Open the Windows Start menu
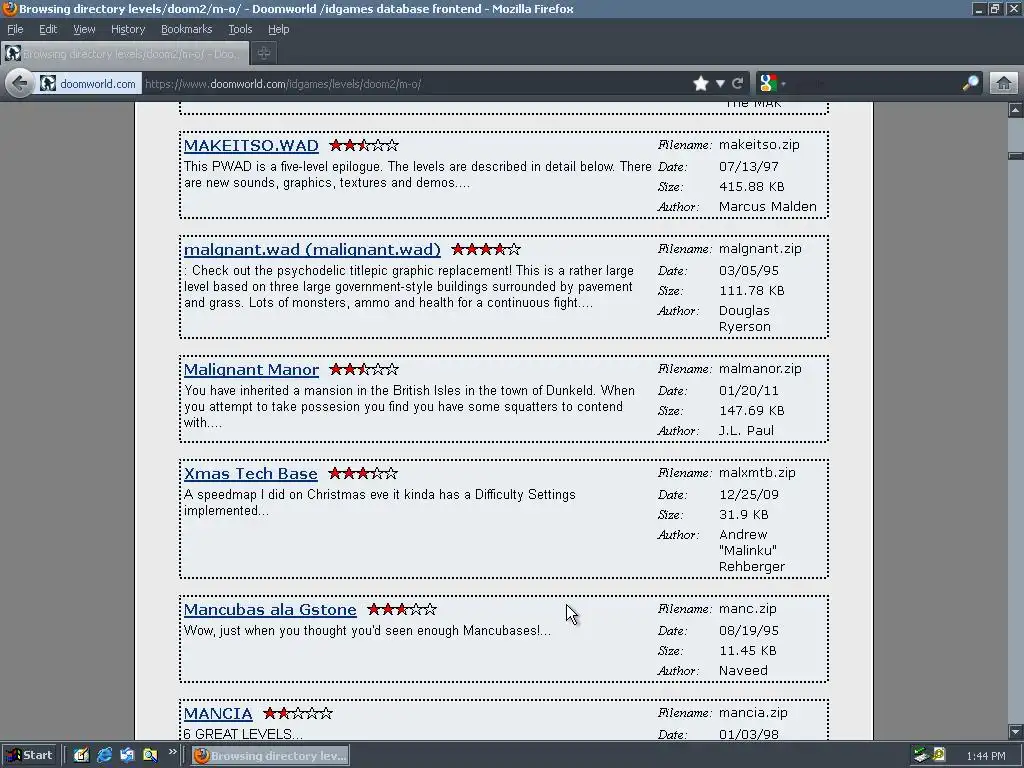 click(29, 755)
